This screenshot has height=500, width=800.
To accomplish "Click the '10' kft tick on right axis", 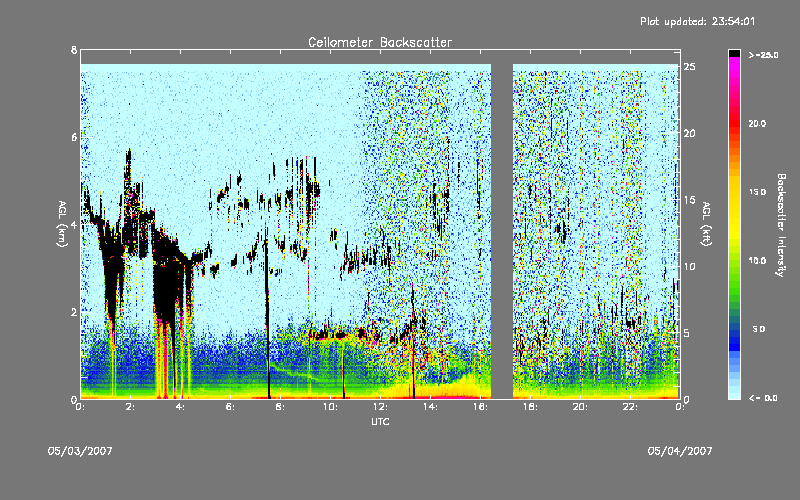I will pyautogui.click(x=690, y=266).
